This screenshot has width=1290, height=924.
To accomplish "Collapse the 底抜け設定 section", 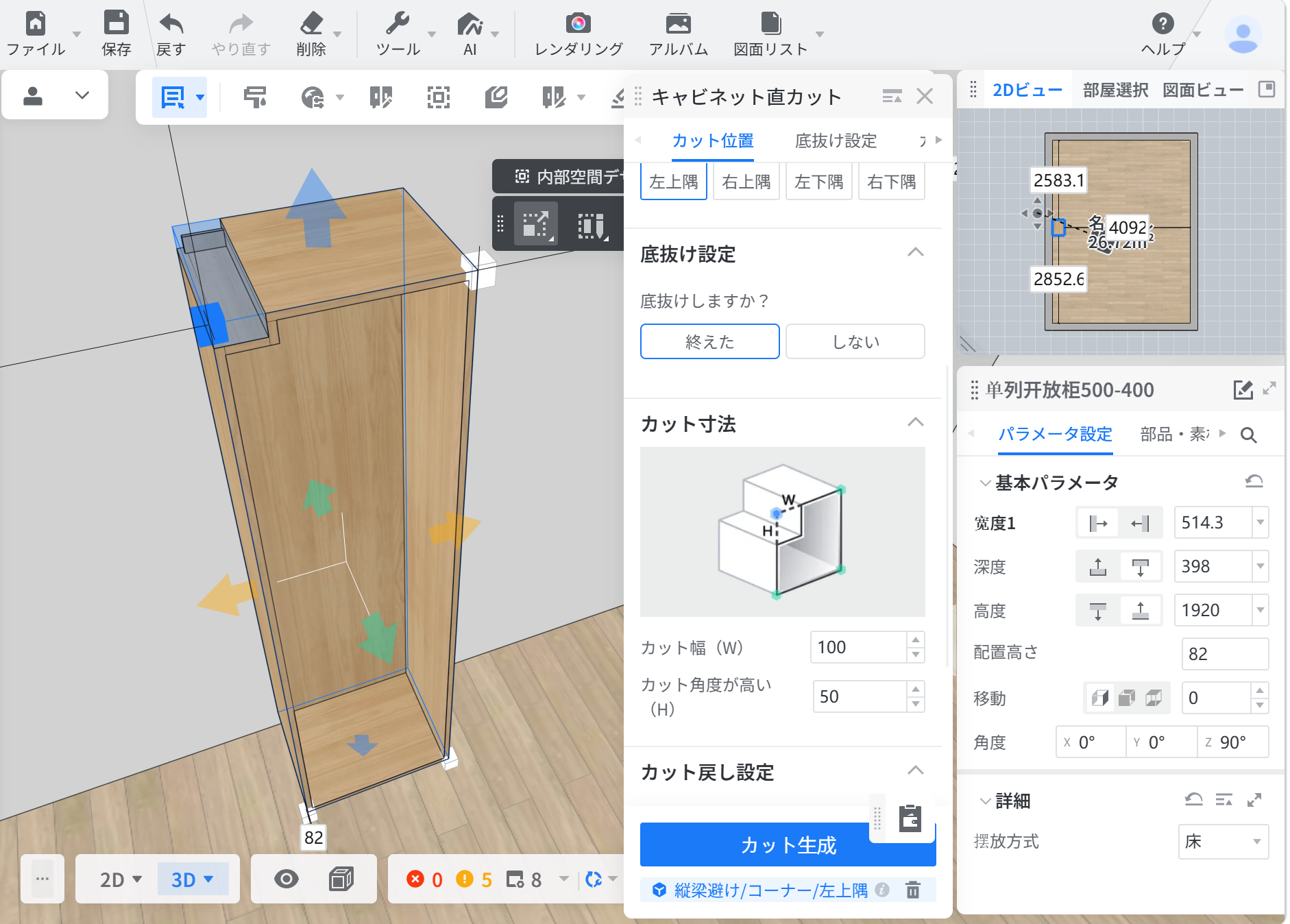I will coord(916,252).
